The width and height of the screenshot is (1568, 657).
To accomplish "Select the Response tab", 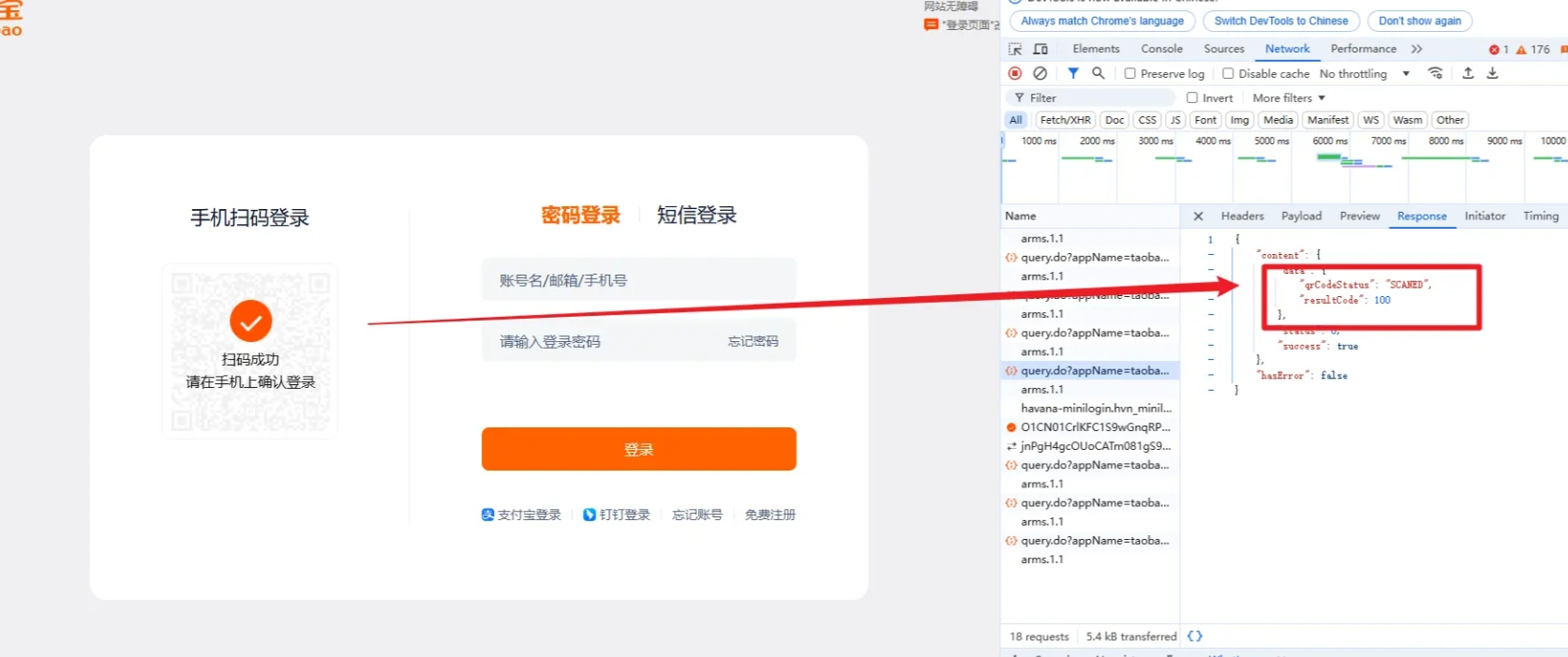I will [x=1422, y=217].
